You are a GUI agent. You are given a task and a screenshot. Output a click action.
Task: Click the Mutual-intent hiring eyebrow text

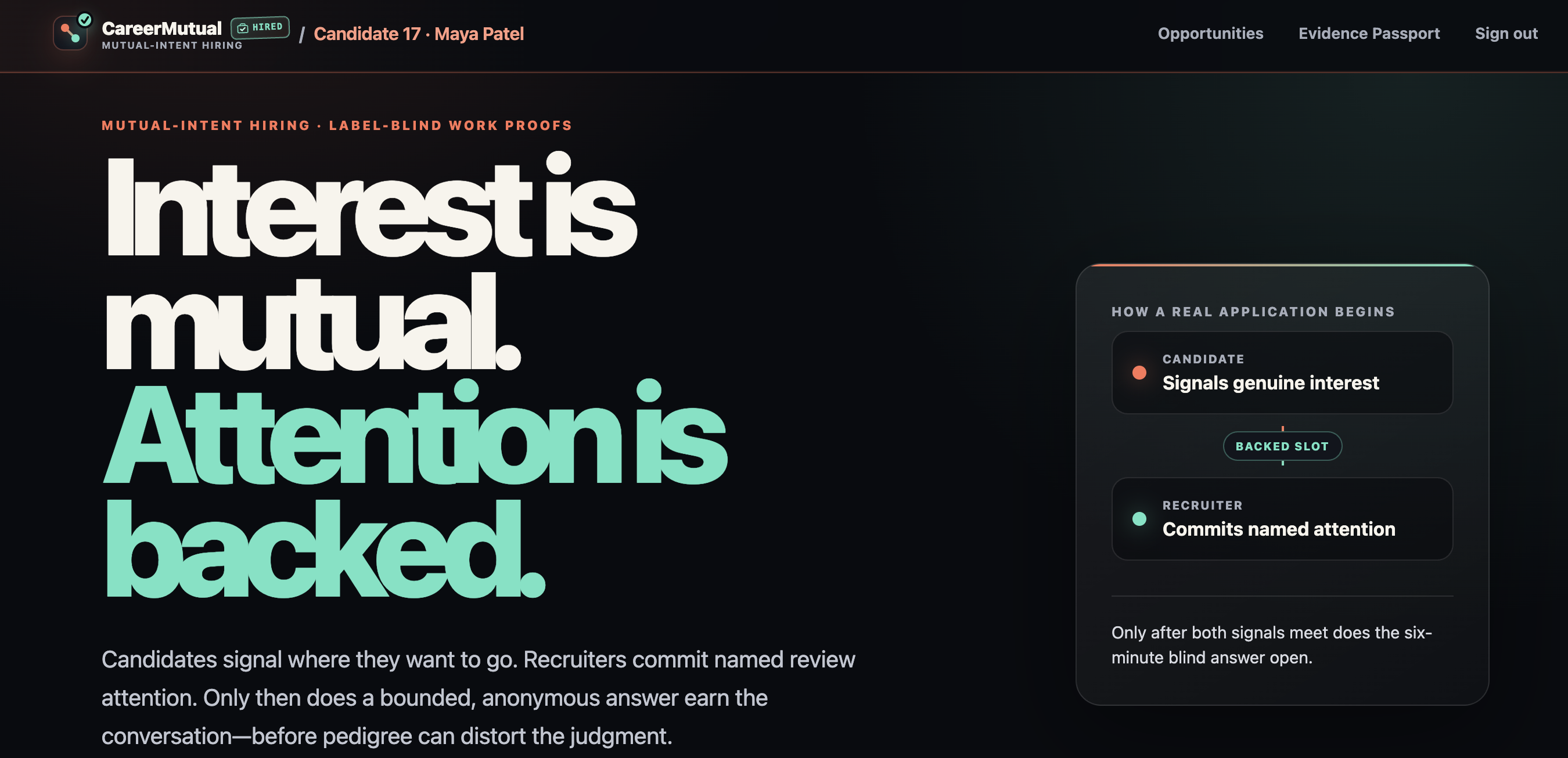337,125
